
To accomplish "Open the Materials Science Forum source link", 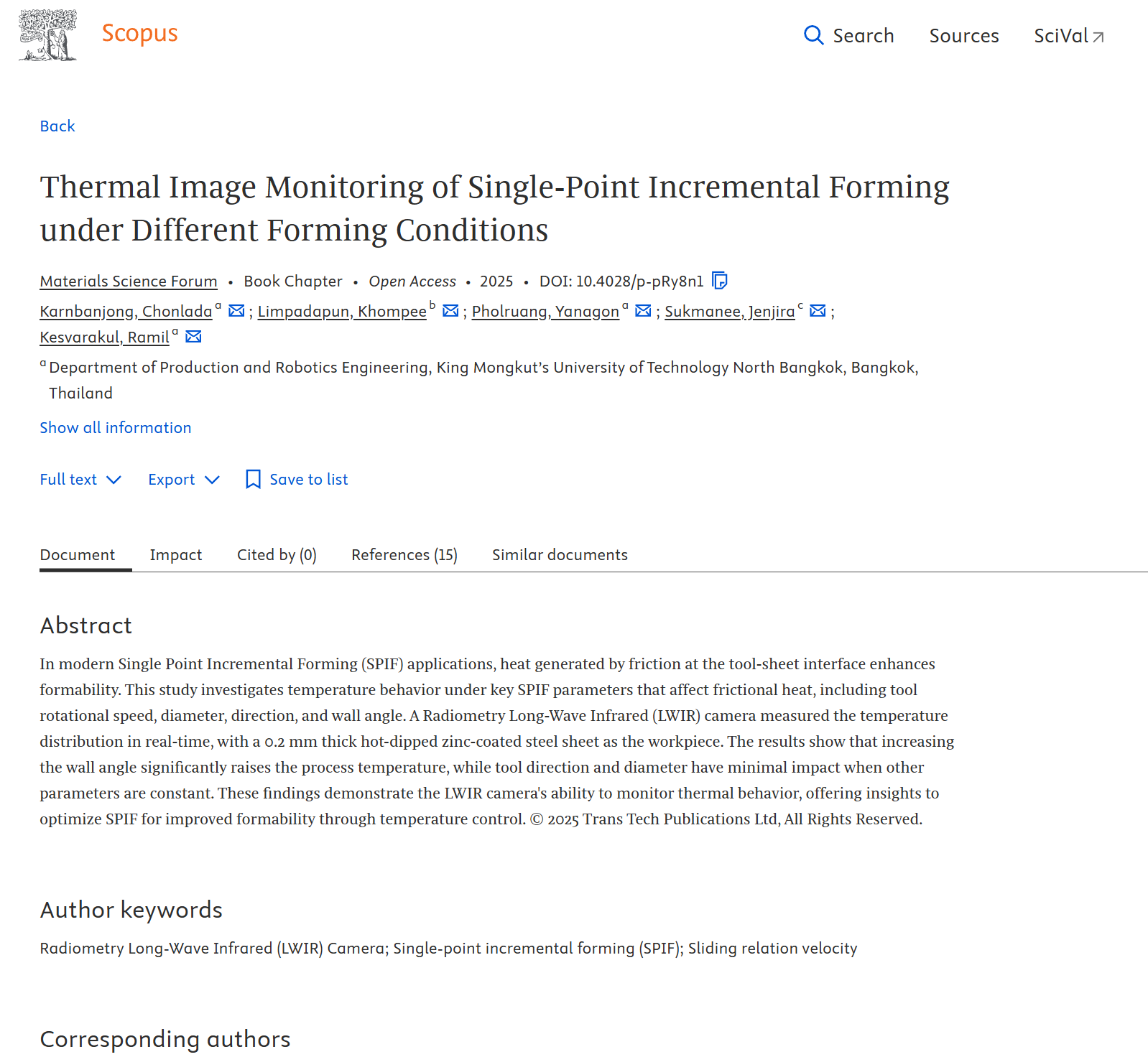I will 129,281.
